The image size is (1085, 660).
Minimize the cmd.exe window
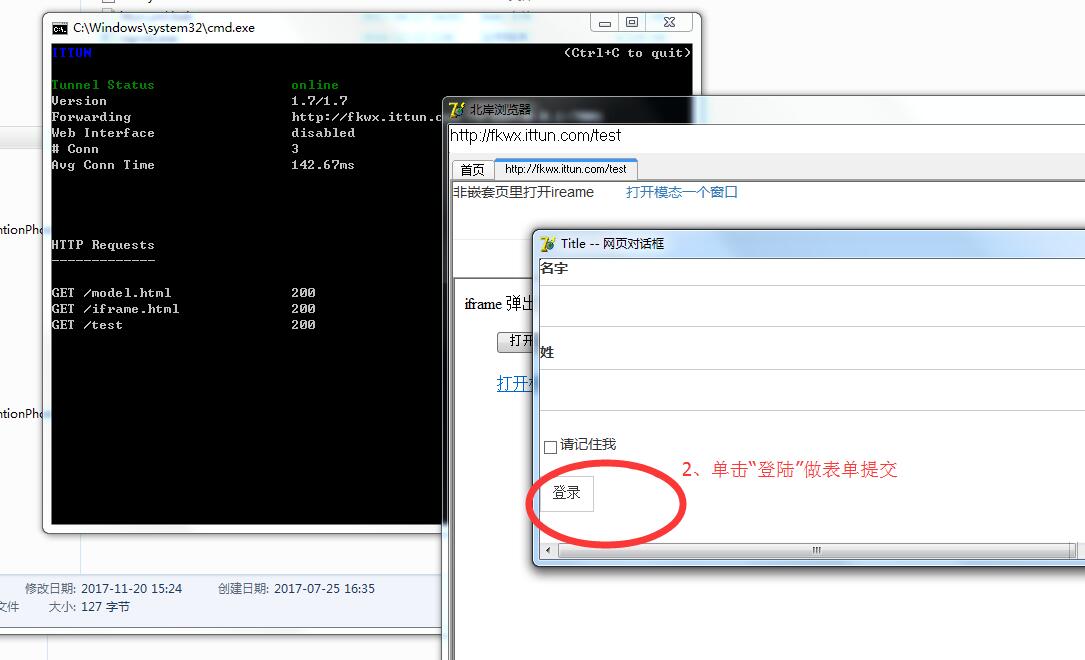coord(605,23)
